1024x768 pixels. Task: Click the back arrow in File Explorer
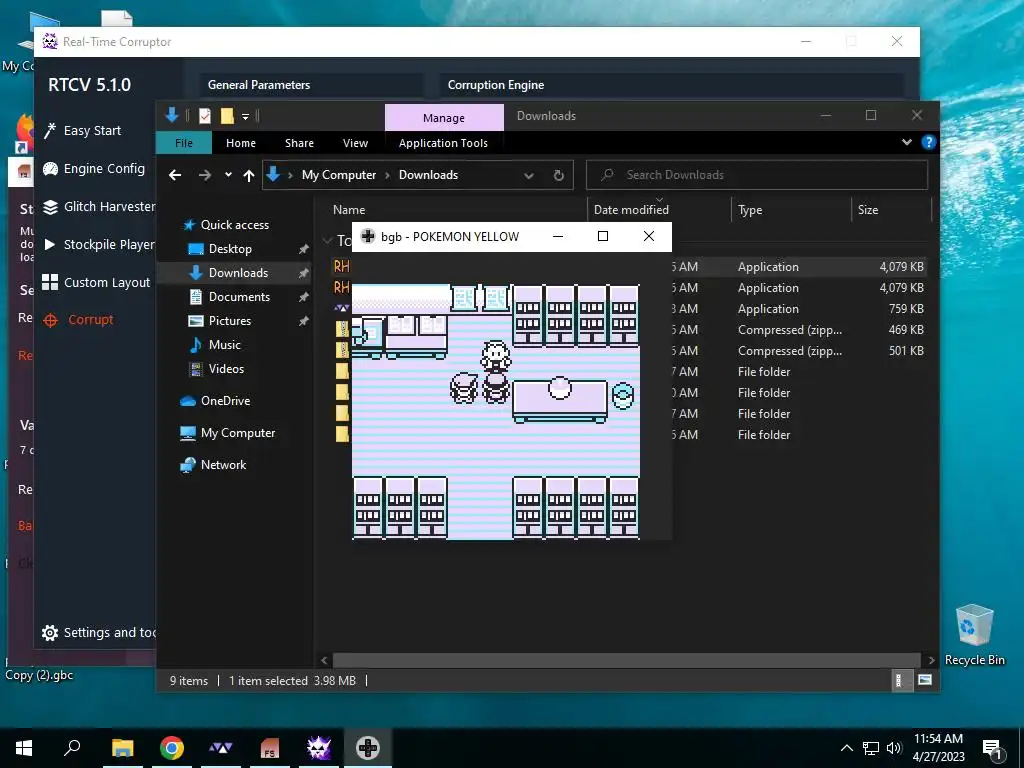[x=174, y=175]
